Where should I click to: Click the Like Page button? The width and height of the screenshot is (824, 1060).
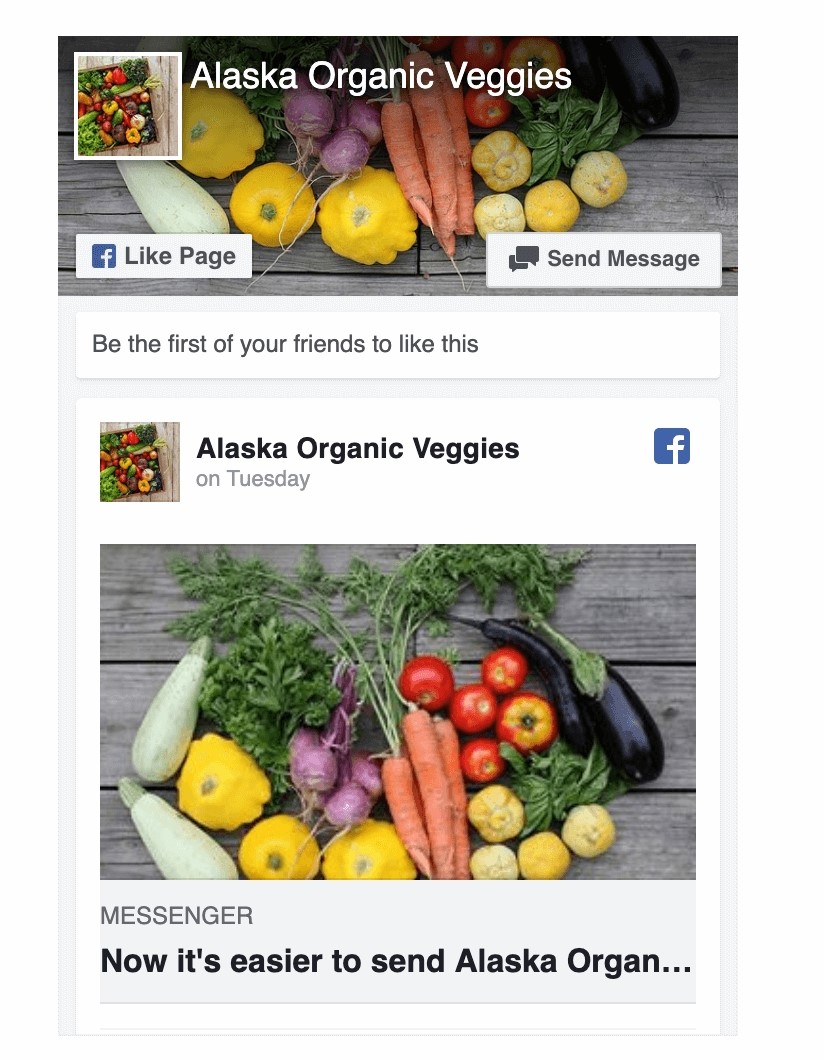(x=164, y=256)
